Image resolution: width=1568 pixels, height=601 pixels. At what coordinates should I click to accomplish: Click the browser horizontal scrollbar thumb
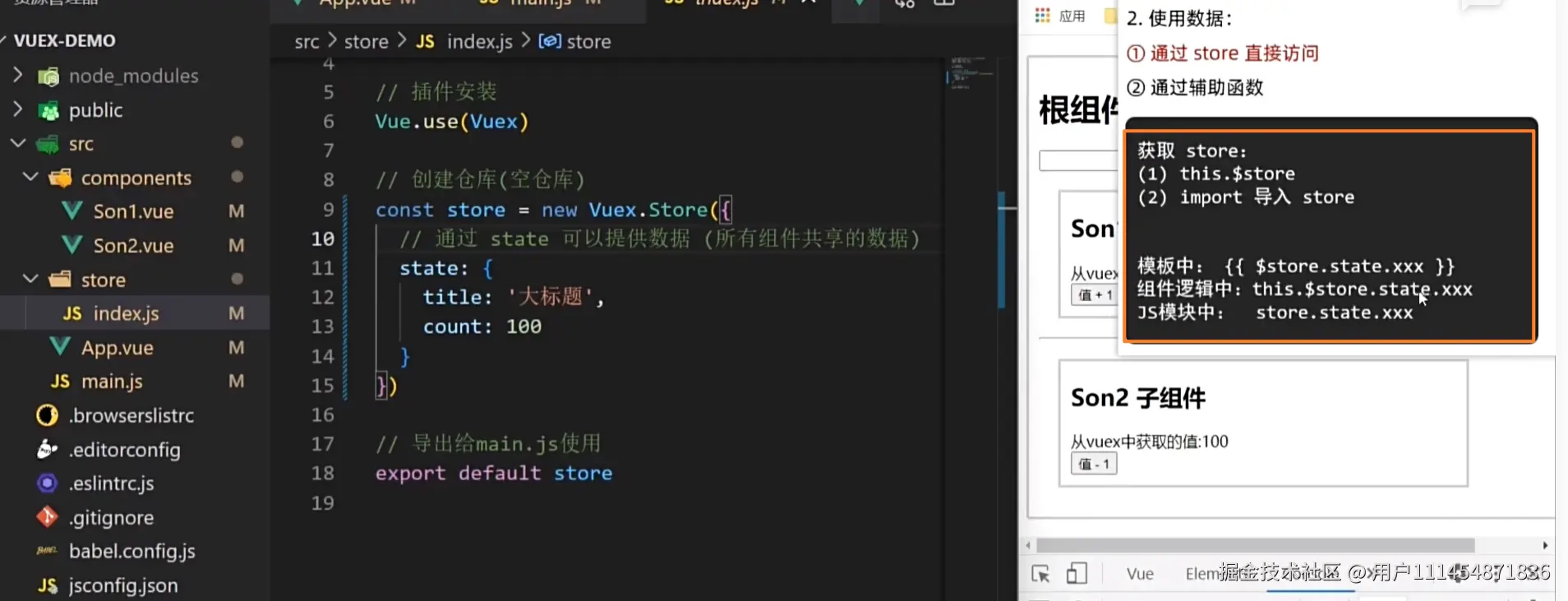(x=1256, y=545)
